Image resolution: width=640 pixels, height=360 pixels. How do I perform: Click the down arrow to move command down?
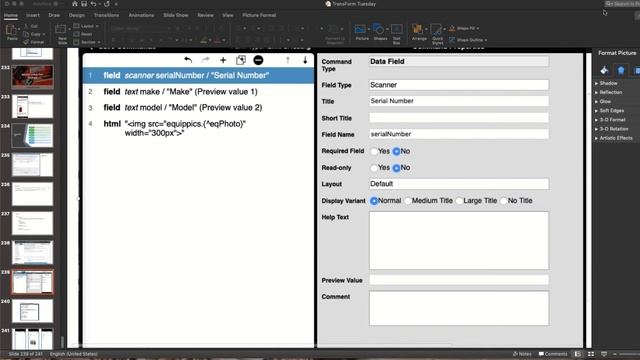coord(305,60)
